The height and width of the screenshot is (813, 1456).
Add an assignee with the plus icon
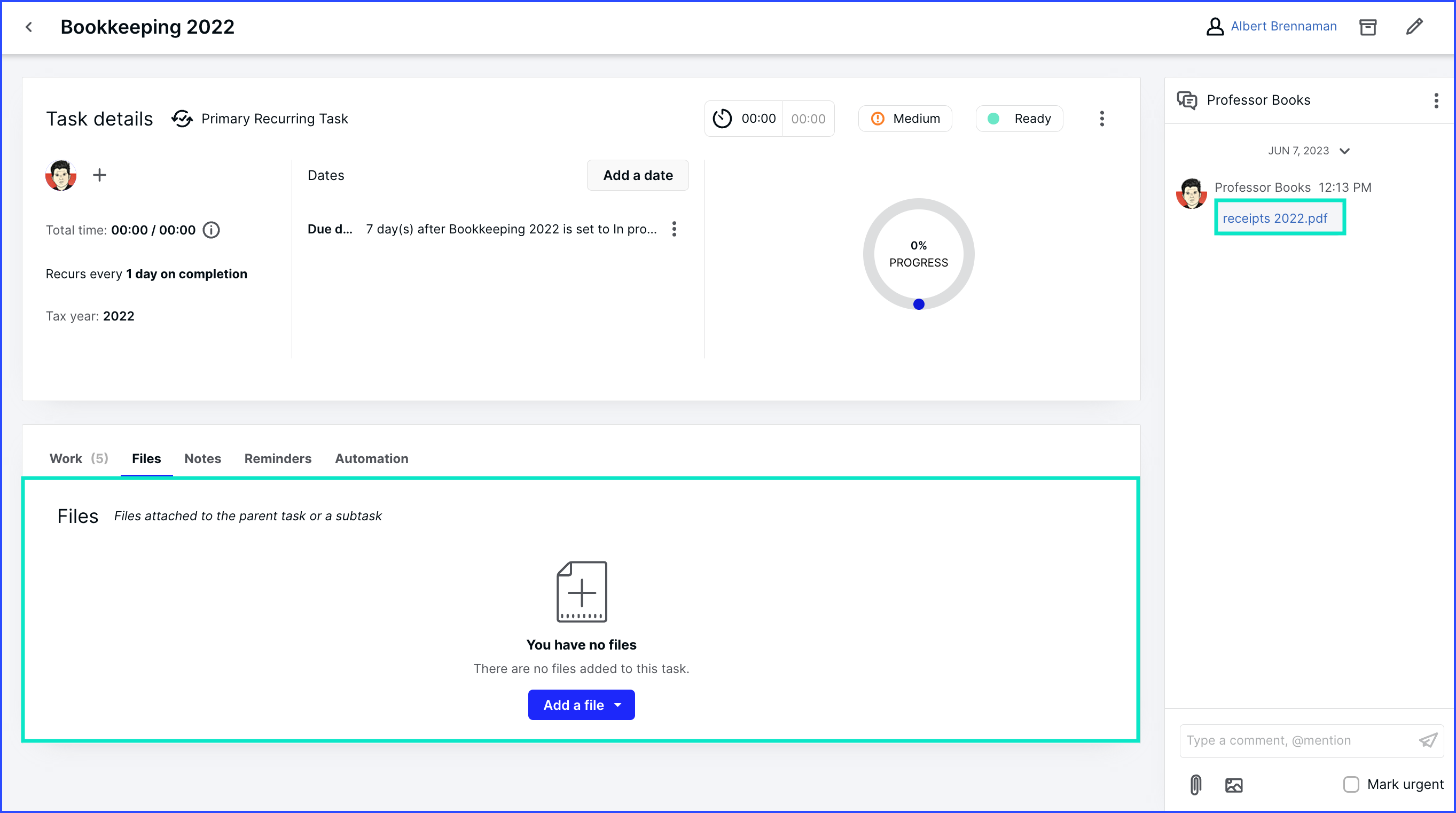point(99,175)
